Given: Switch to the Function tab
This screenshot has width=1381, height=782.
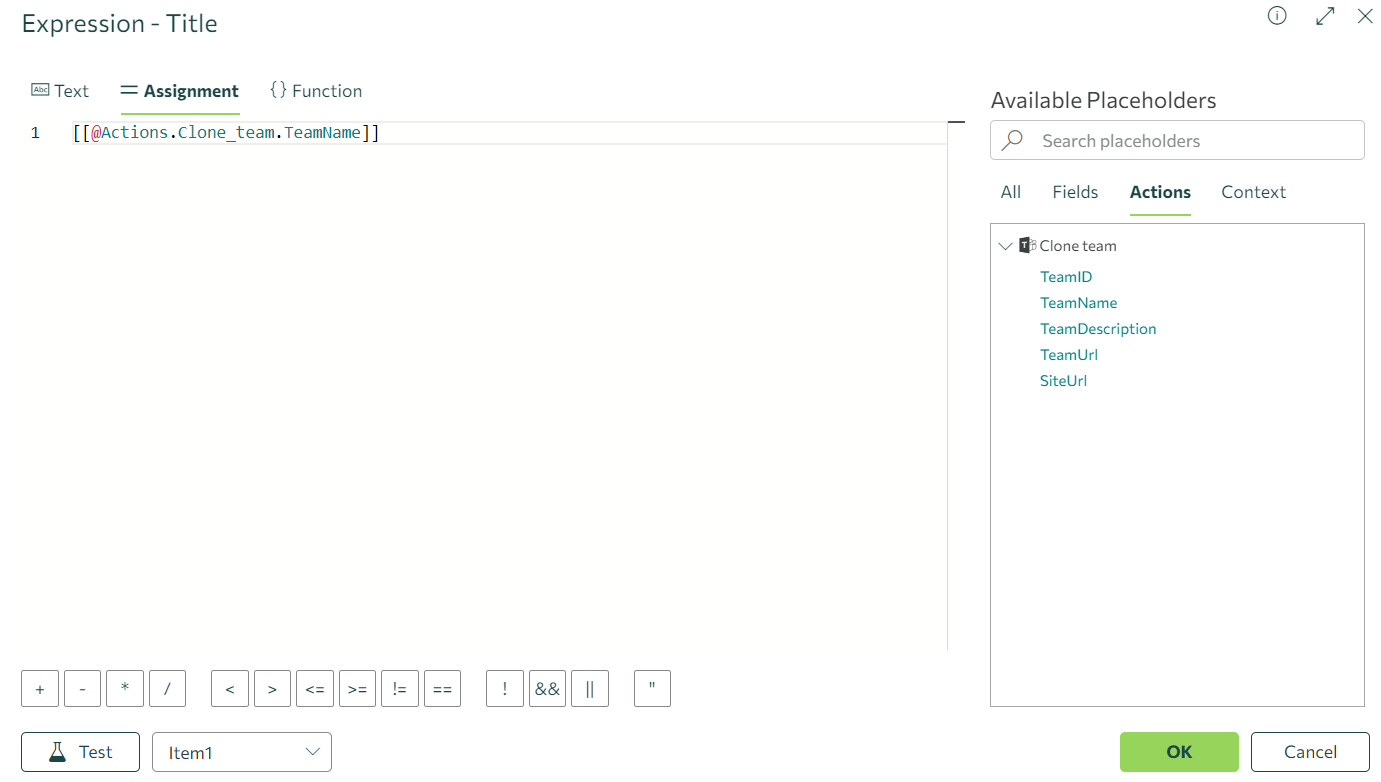Looking at the screenshot, I should [316, 91].
